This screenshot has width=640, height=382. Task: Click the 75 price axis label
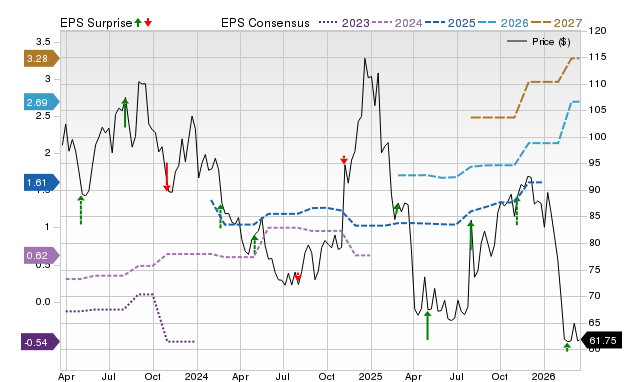[x=595, y=269]
